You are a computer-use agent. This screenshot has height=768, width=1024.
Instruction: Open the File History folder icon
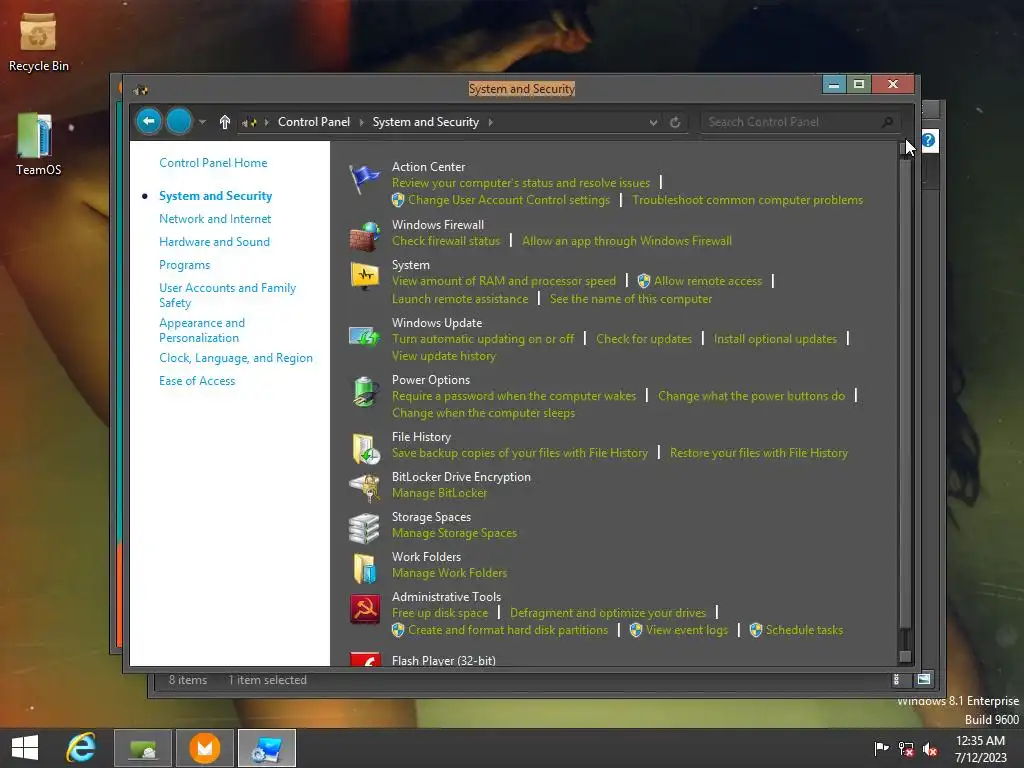tap(364, 449)
